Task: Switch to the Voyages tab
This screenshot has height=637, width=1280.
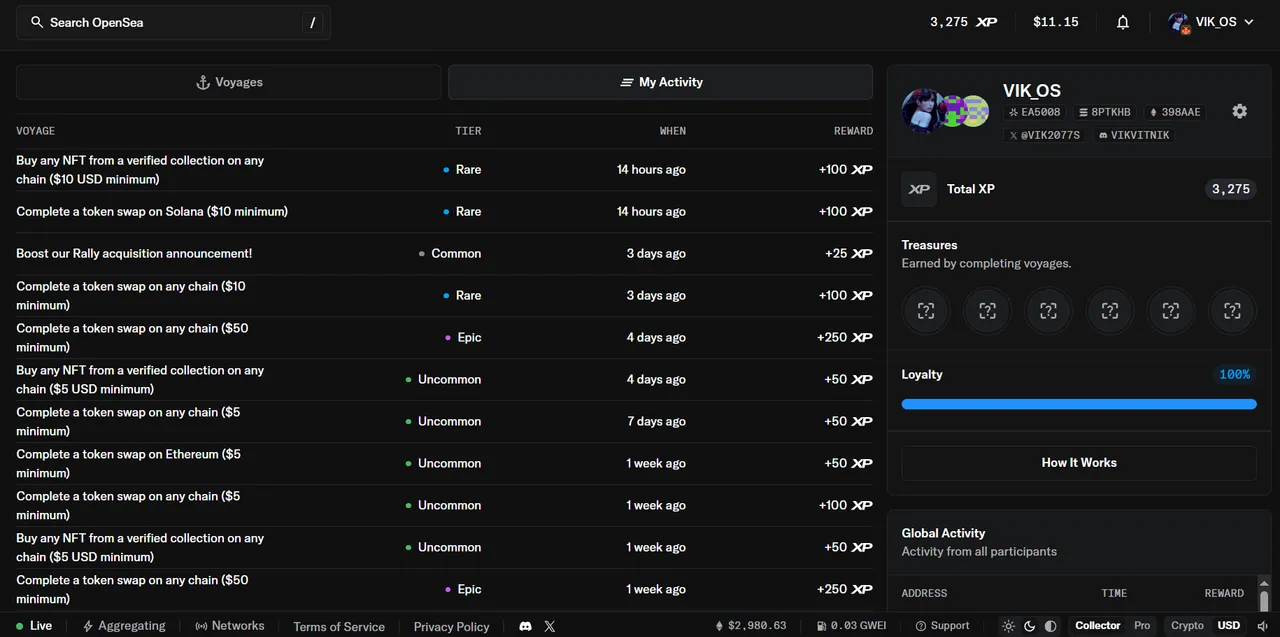Action: point(228,82)
